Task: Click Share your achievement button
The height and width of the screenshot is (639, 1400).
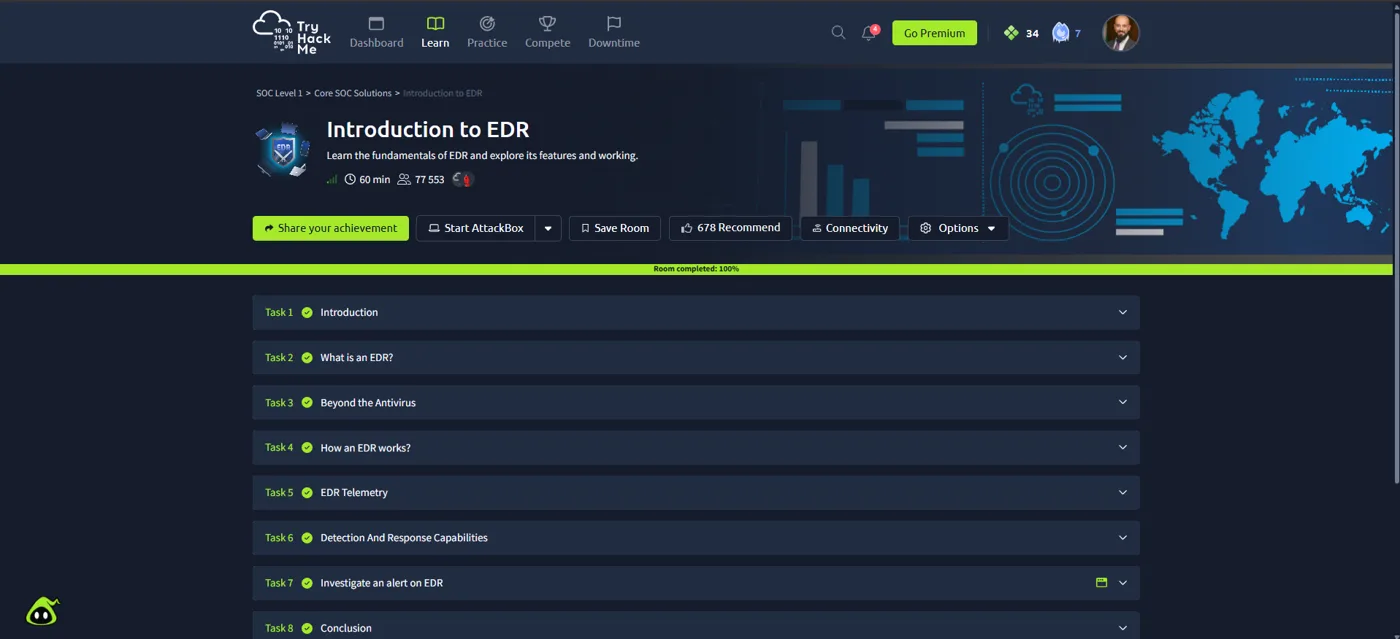Action: tap(331, 228)
